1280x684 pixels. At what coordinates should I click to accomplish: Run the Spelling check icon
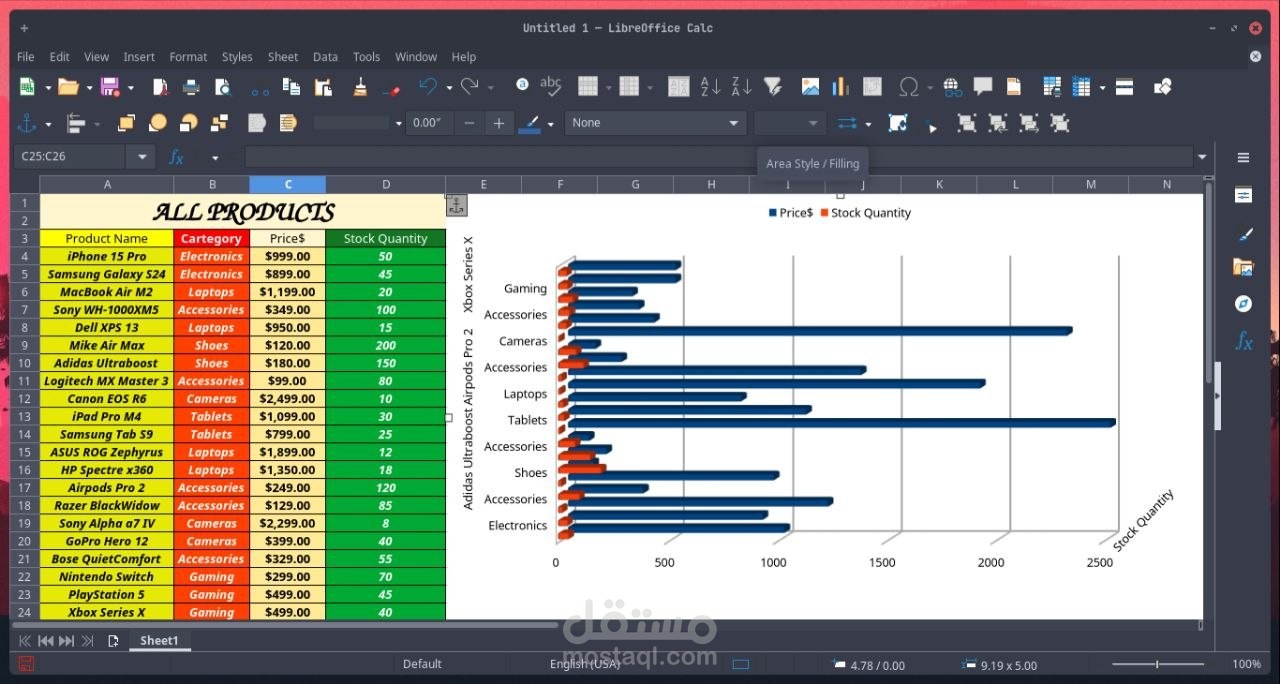tap(550, 87)
